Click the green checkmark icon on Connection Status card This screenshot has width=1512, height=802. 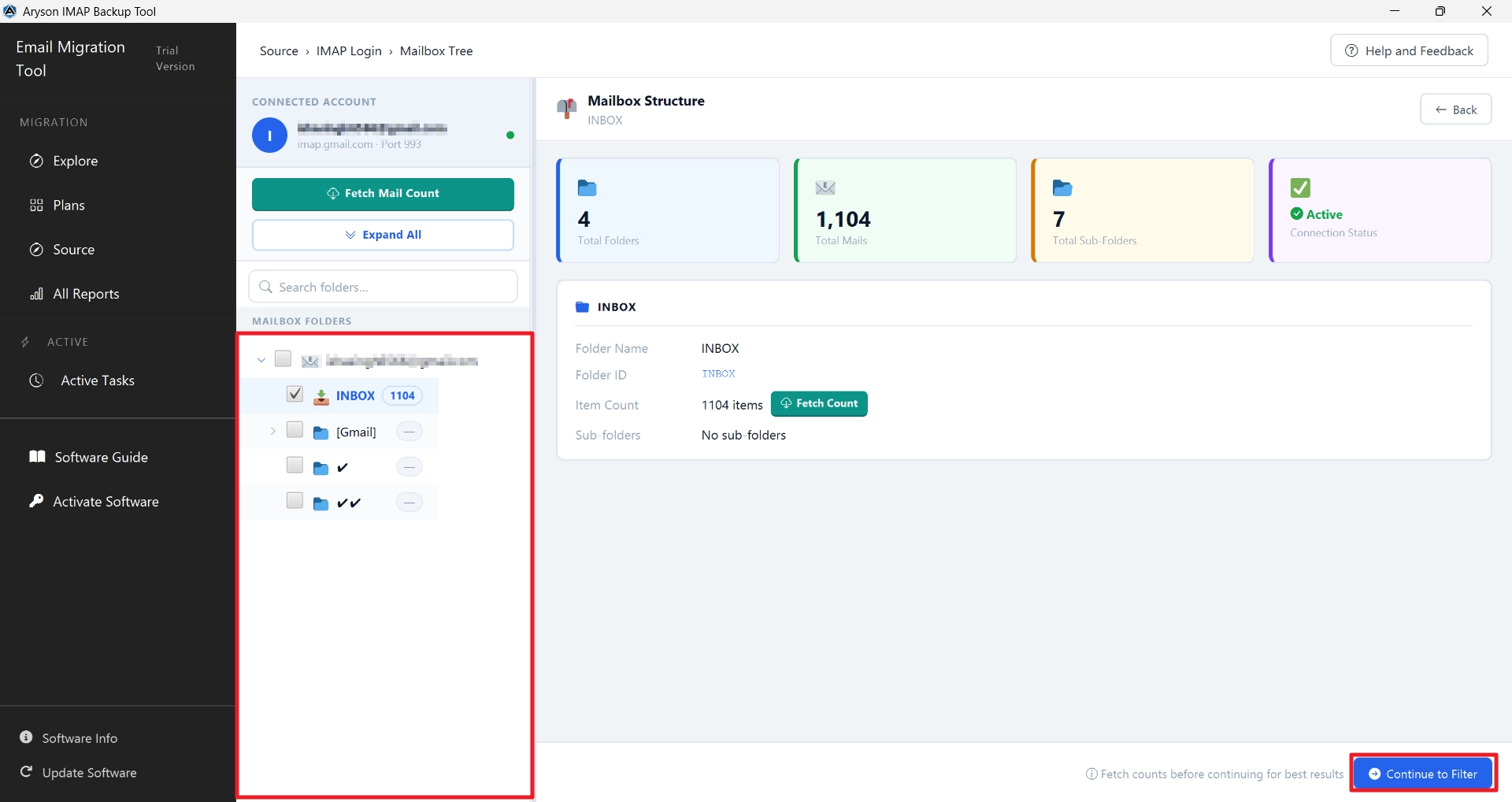(x=1300, y=188)
